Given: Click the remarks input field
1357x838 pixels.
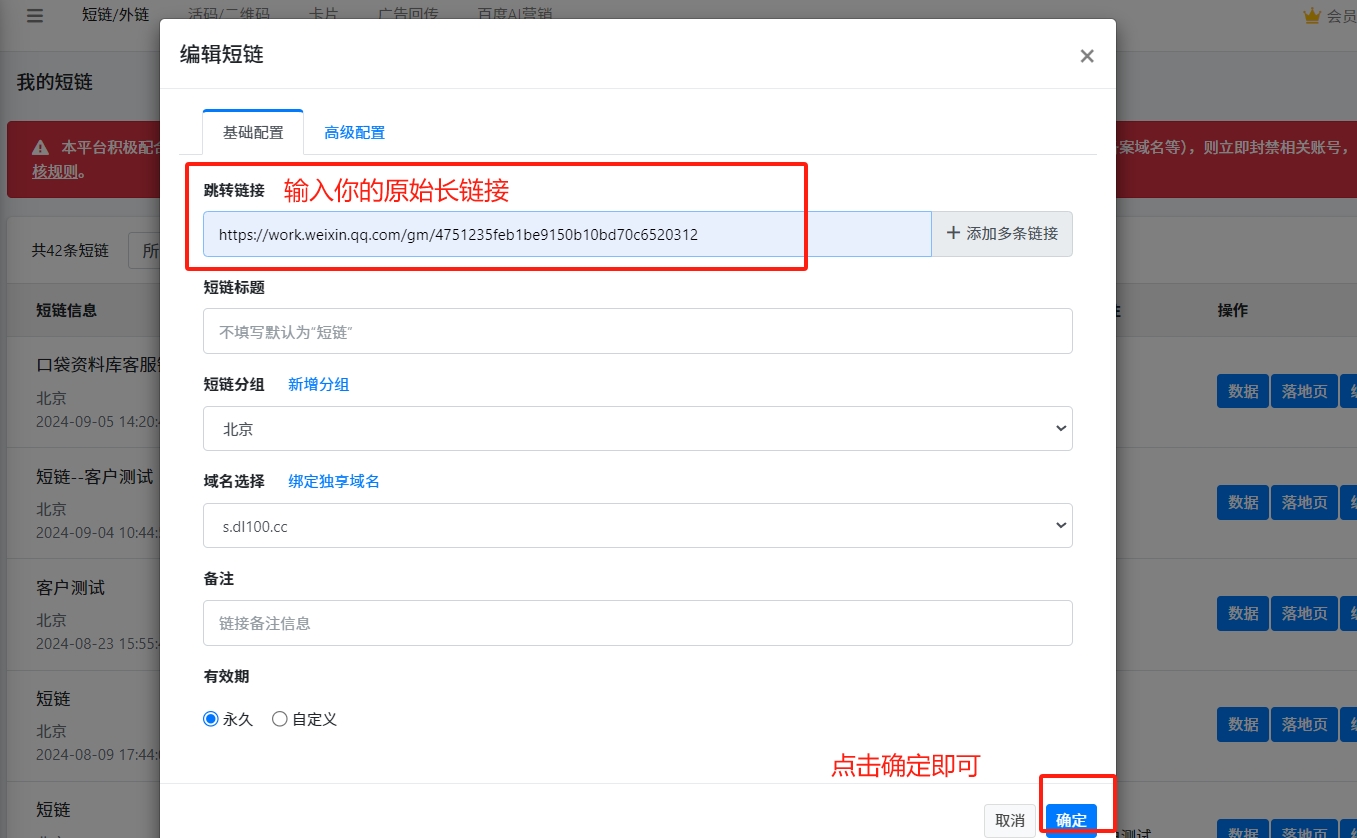Looking at the screenshot, I should 637,623.
